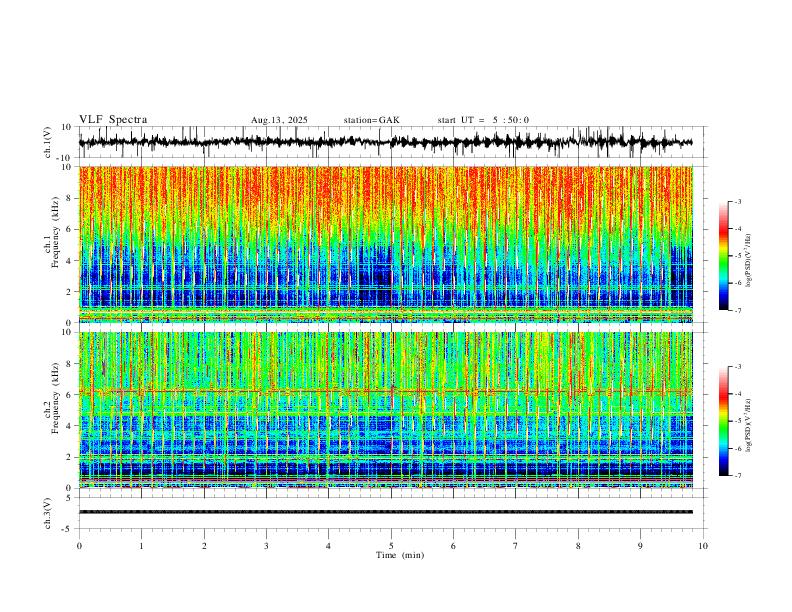This screenshot has height=612, width=792.
Task: Select the ch.1 "Frequency (kHz)" axis label
Action: coord(56,232)
